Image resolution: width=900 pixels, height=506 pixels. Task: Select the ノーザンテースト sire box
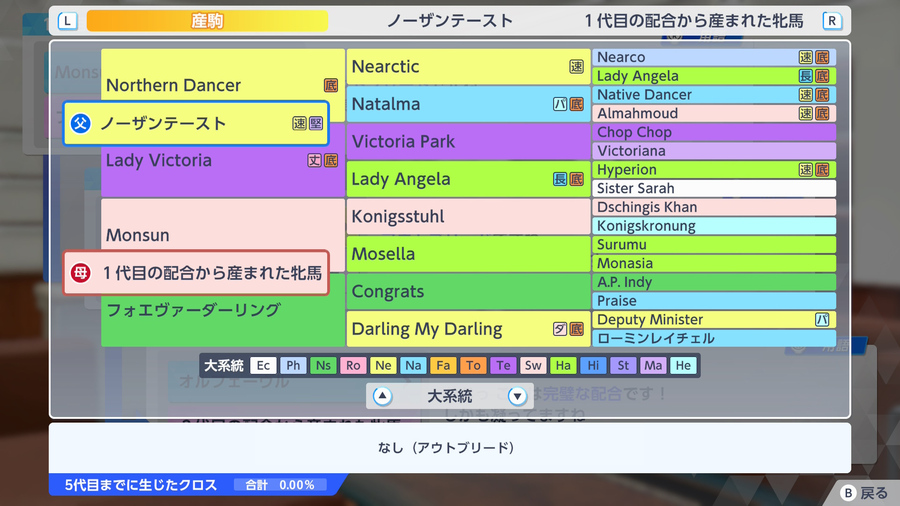click(196, 123)
